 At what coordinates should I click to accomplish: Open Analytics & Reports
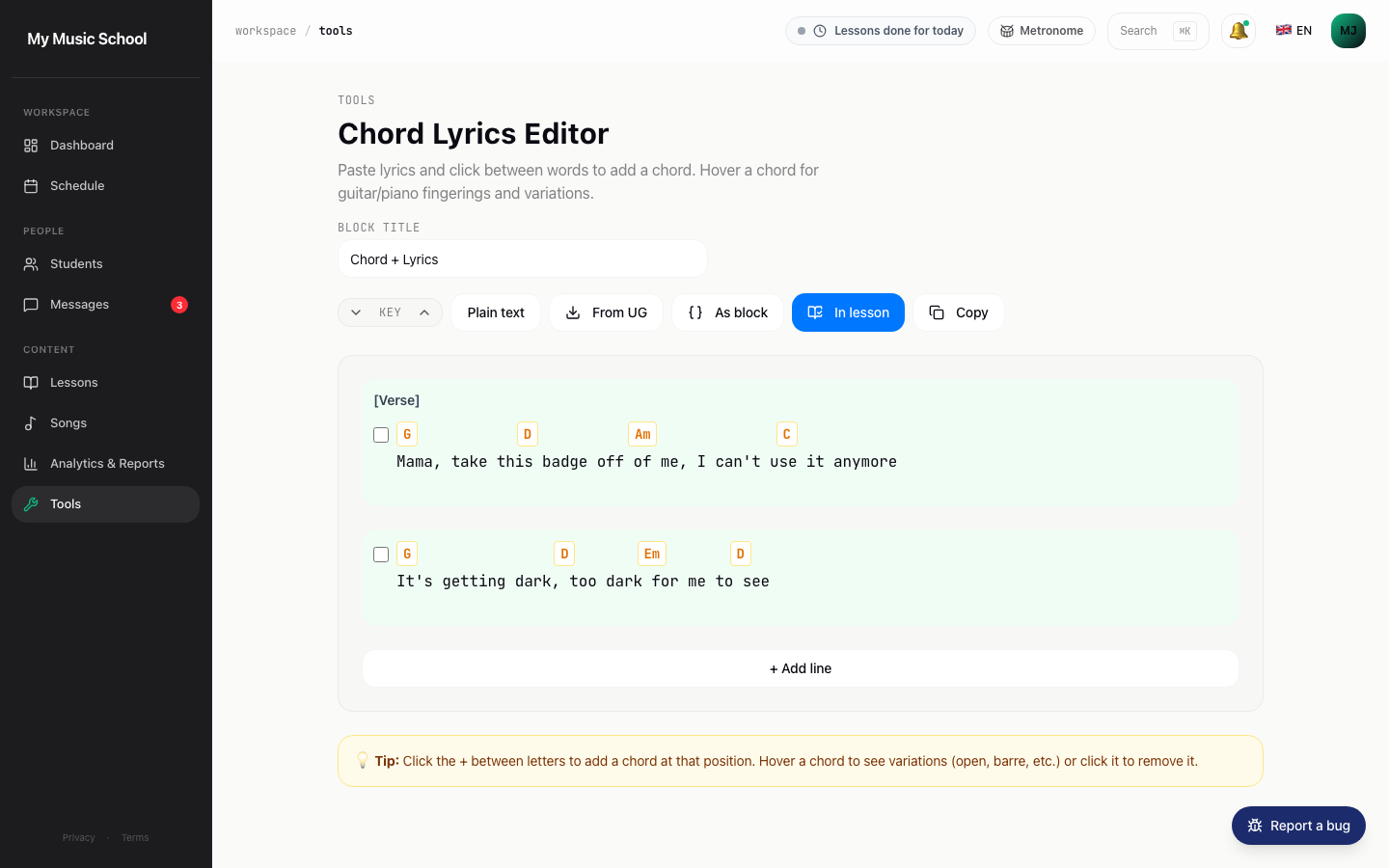click(x=105, y=464)
